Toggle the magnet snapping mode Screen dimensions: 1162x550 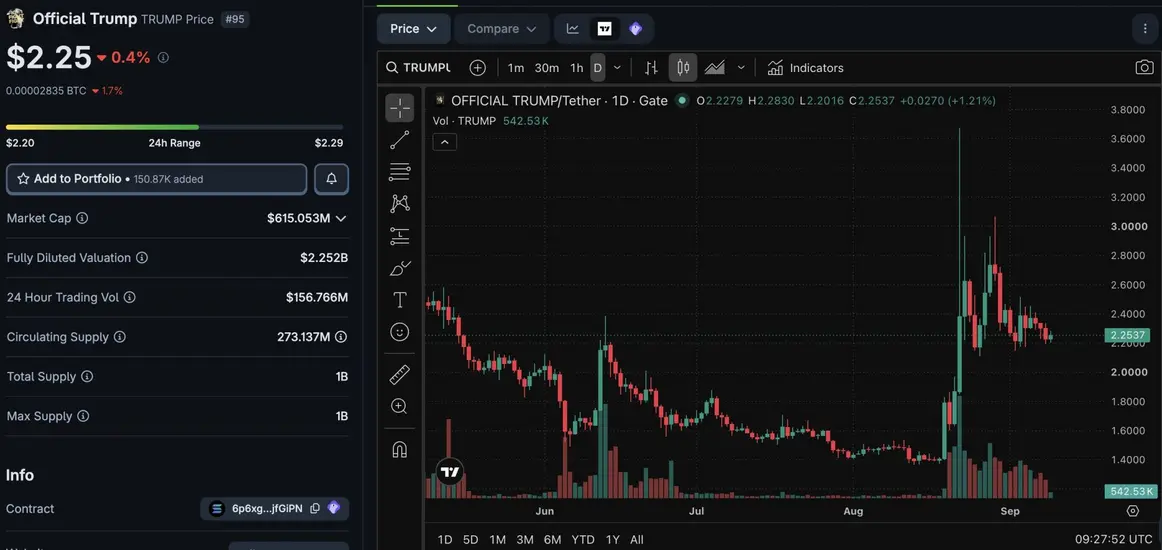(x=399, y=449)
